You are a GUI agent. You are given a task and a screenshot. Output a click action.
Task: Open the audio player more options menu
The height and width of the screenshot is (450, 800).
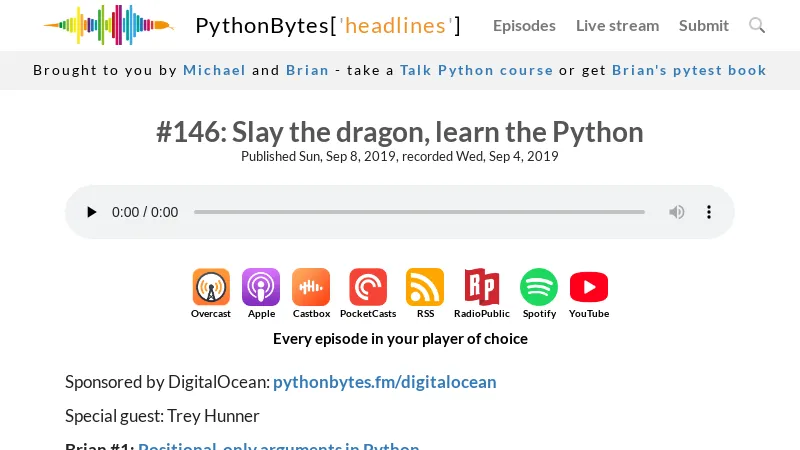pos(709,212)
